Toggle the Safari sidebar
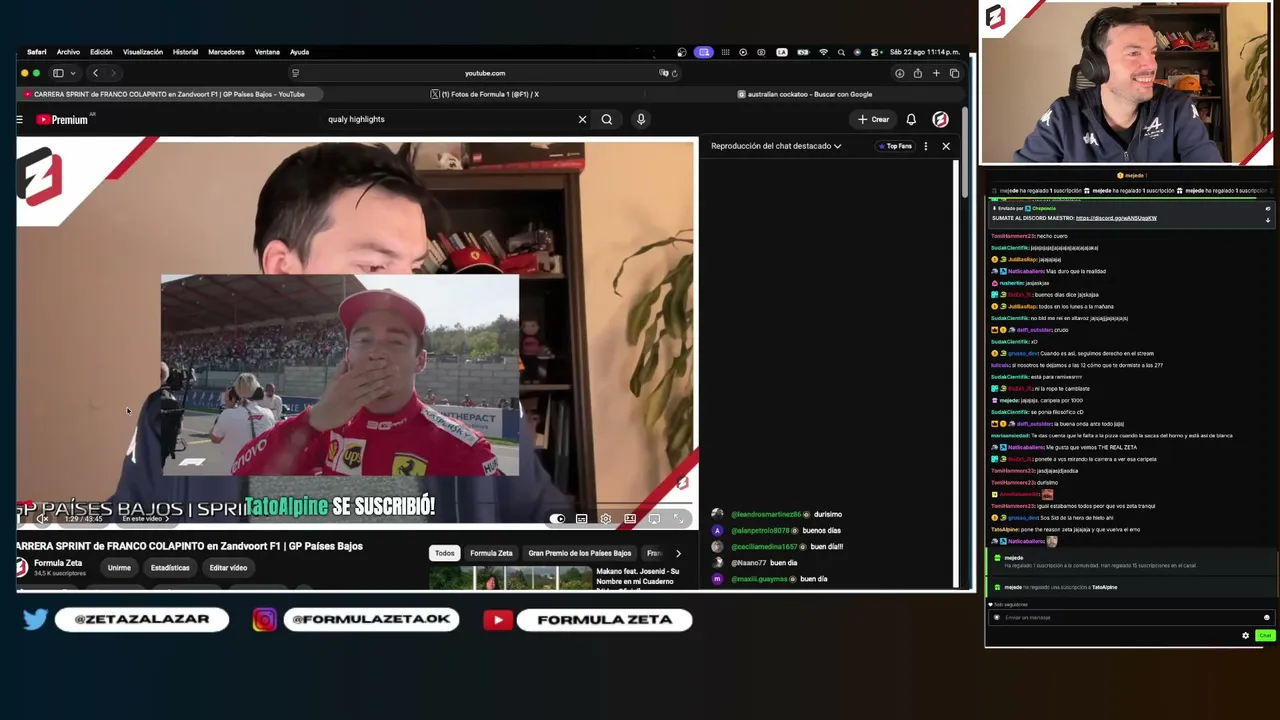Viewport: 1280px width, 720px height. (x=58, y=73)
